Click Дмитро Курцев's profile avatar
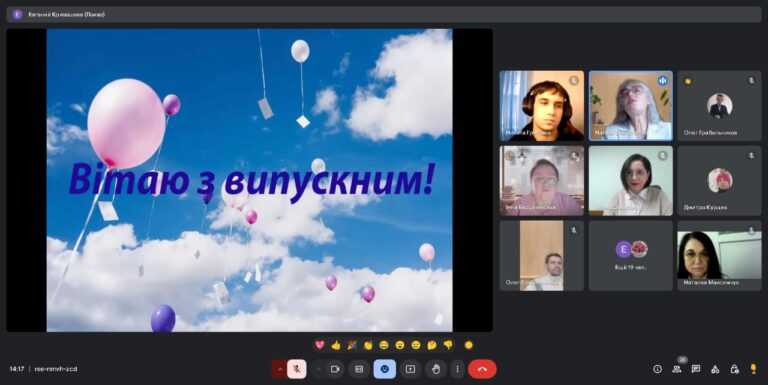The width and height of the screenshot is (768, 385). click(720, 180)
